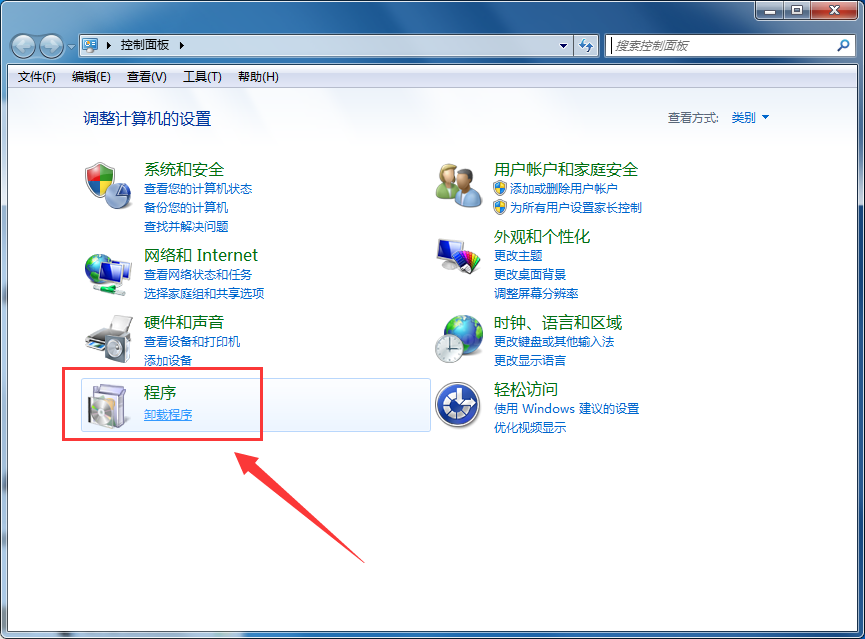Click 添加或删除用户帐户 link
The width and height of the screenshot is (865, 639).
pos(564,189)
